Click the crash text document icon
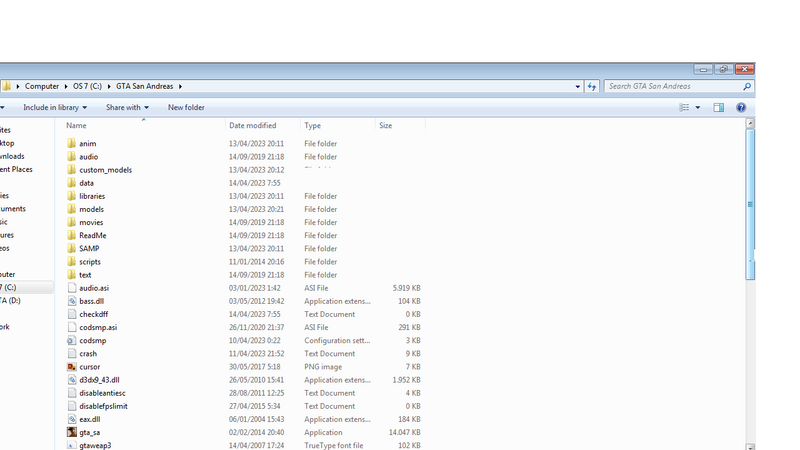This screenshot has width=800, height=450. [71, 354]
